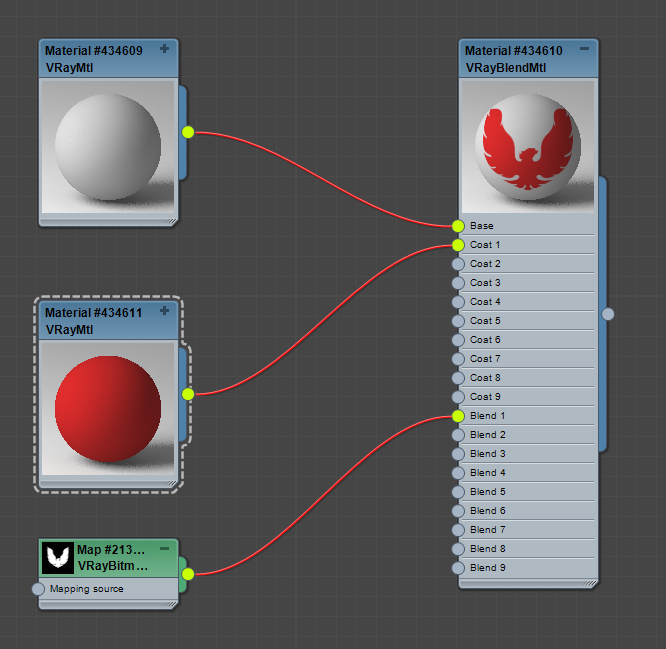Expand Material #434611 node with plus icon

165,311
